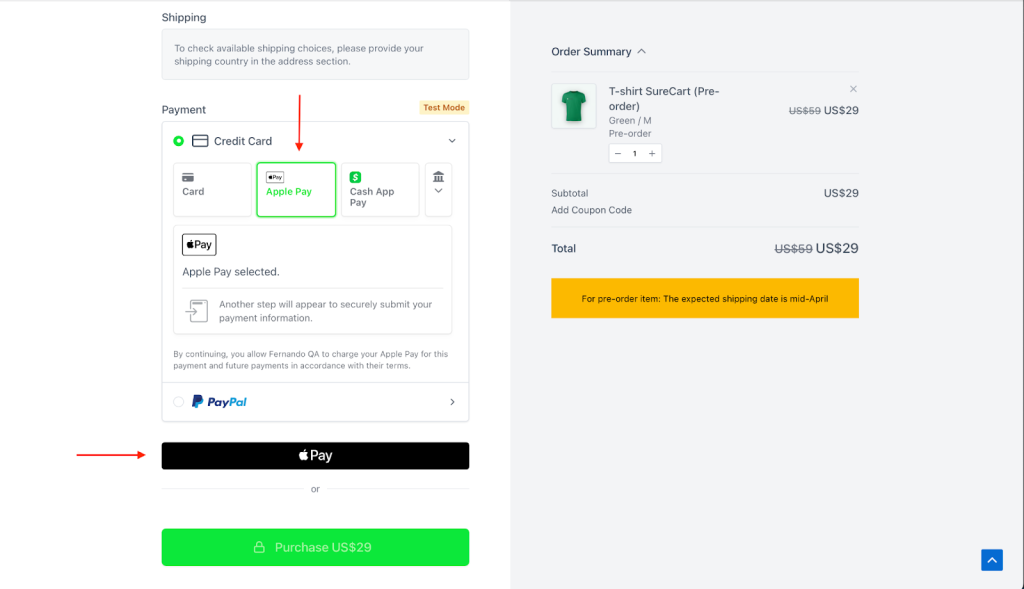Screen dimensions: 1024x589
Task: Remove the T-shirt from the order
Action: click(x=853, y=89)
